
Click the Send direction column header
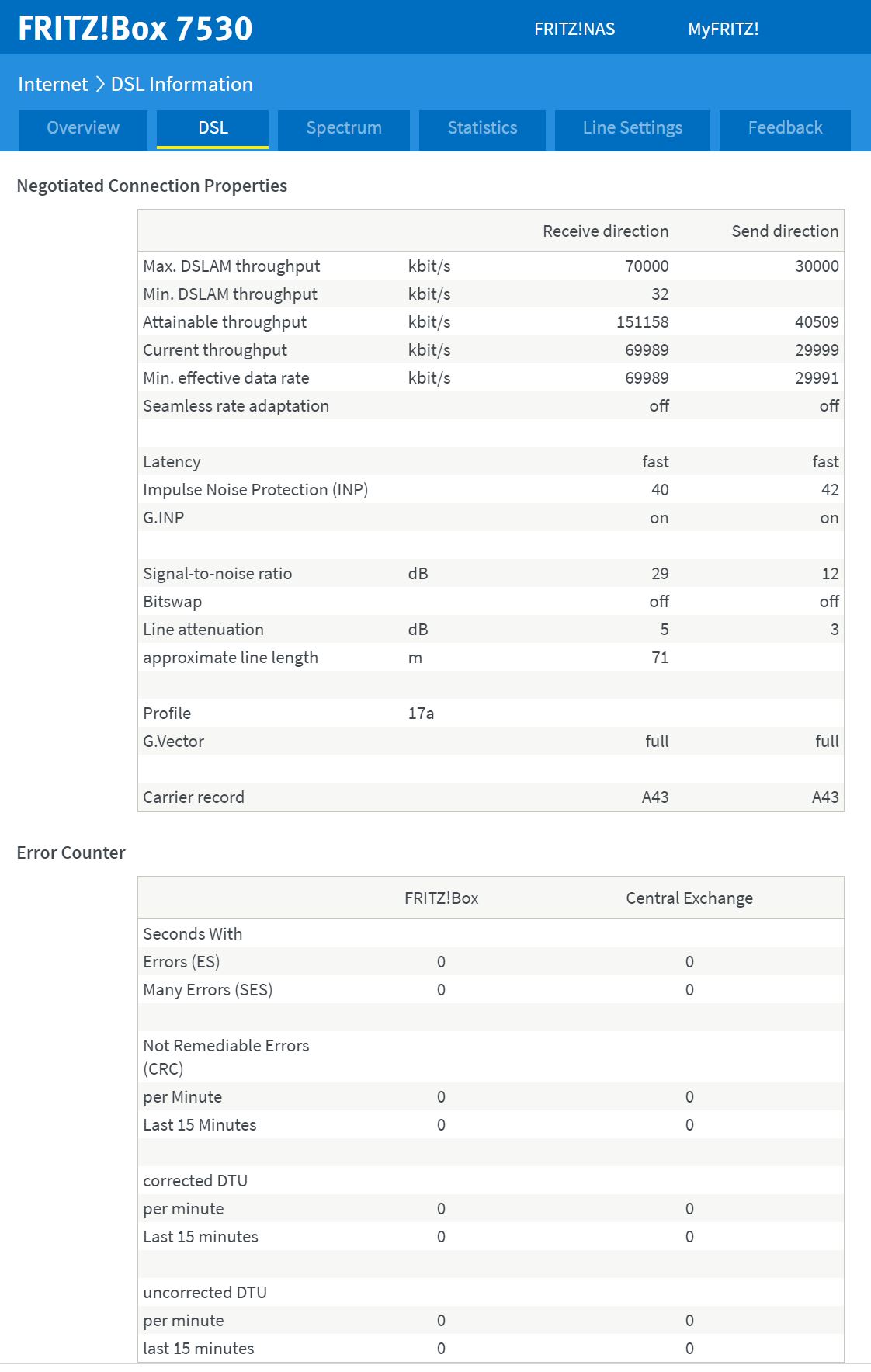[785, 231]
